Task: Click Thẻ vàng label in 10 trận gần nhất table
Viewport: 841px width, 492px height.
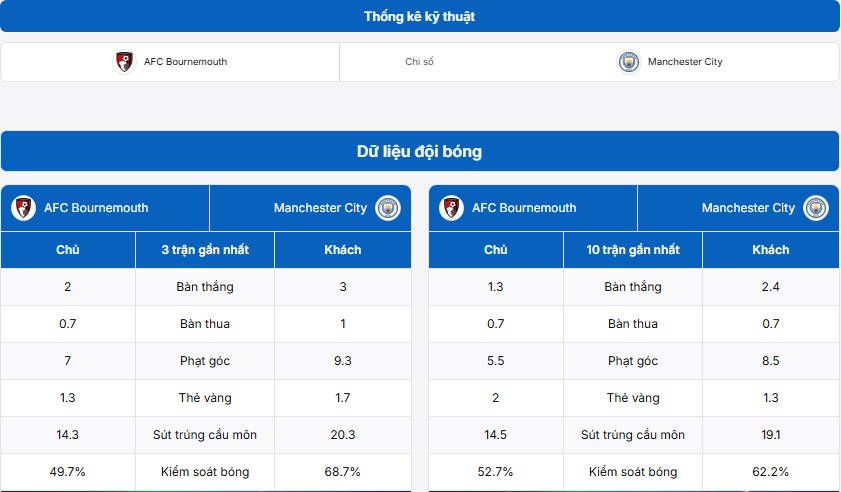Action: pos(633,398)
